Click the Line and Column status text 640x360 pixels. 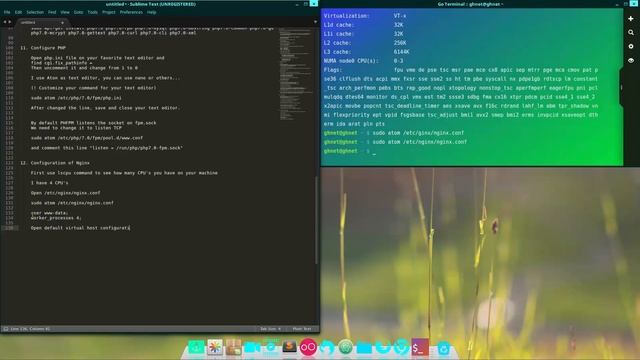[30, 329]
